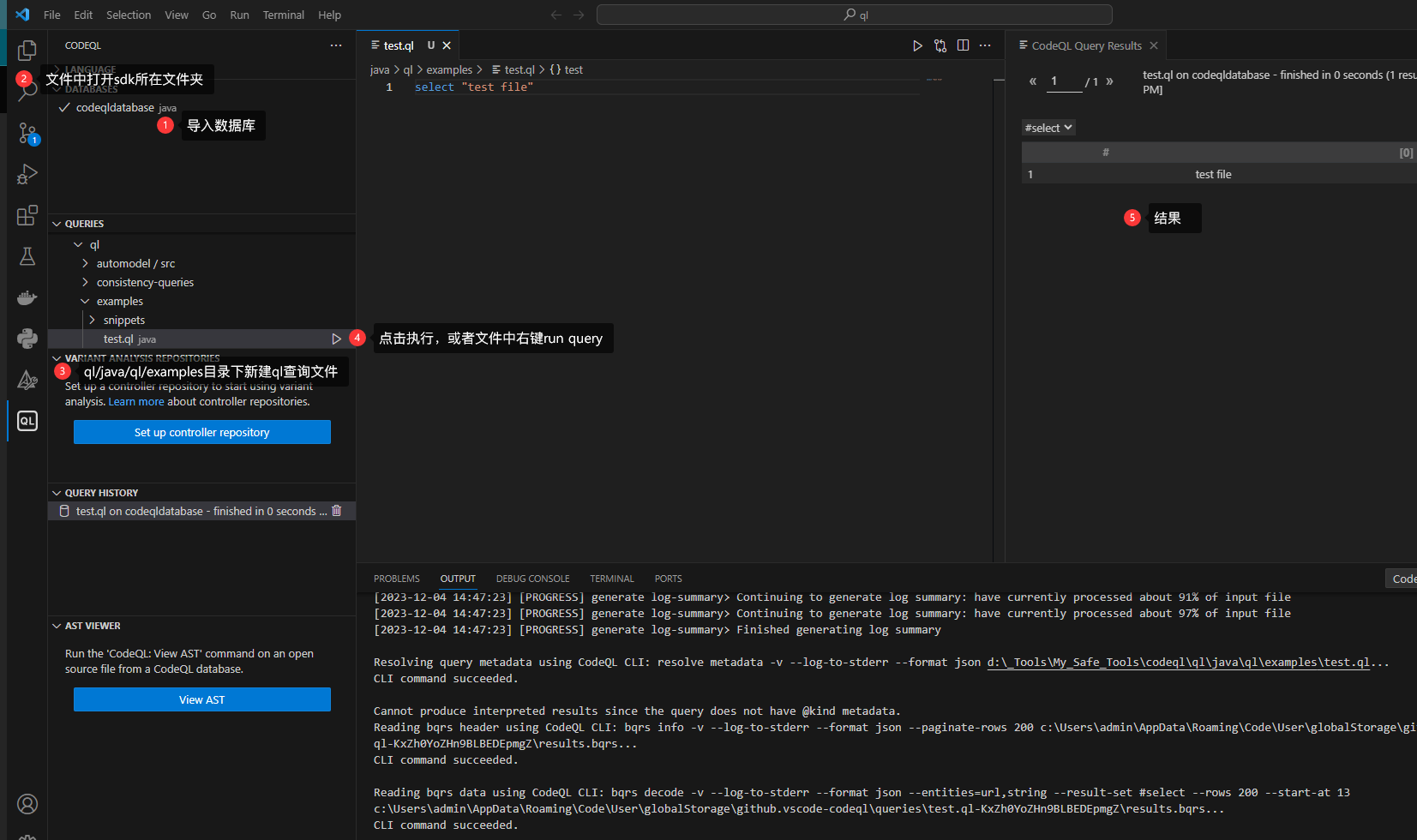Run test.ql from the Queries tree row
This screenshot has height=840, width=1417.
click(x=337, y=339)
